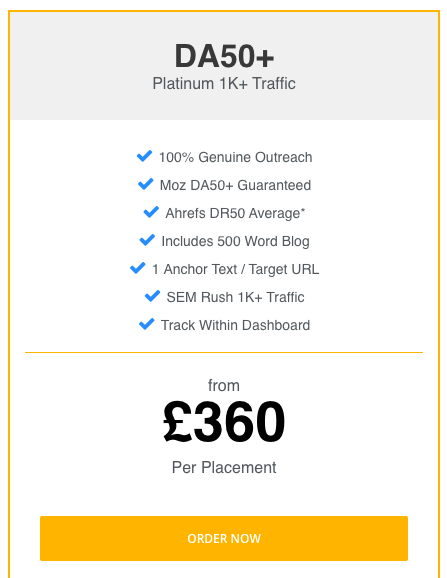Viewport: 447px width, 578px height.
Task: Click the checkmark beside Moz DA50+ Guaranteed
Action: click(x=146, y=184)
